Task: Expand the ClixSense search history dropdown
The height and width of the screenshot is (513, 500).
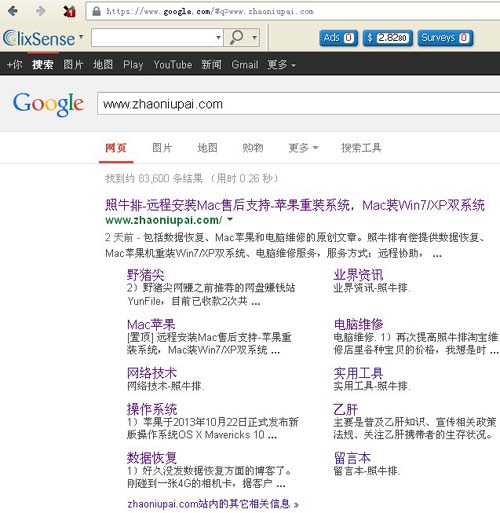Action: point(219,37)
